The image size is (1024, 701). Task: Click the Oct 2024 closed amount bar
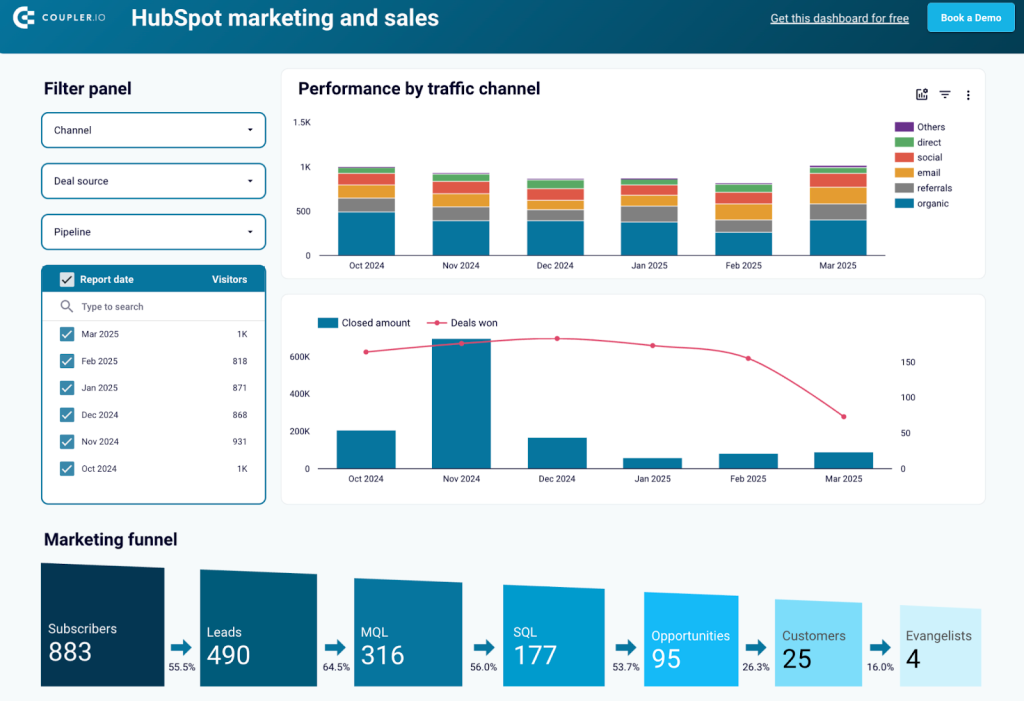[x=366, y=449]
